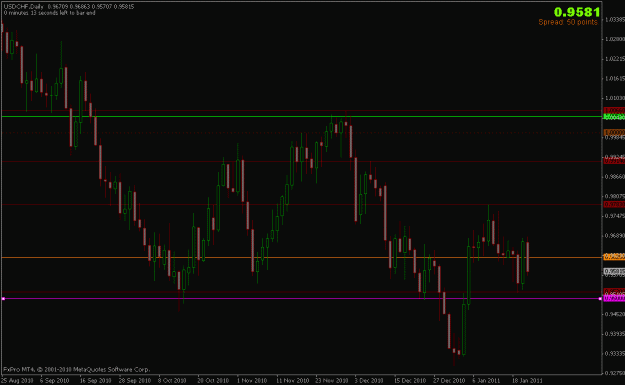The image size is (625, 385).
Task: Select dark red line just above green line
Action: (x=301, y=110)
